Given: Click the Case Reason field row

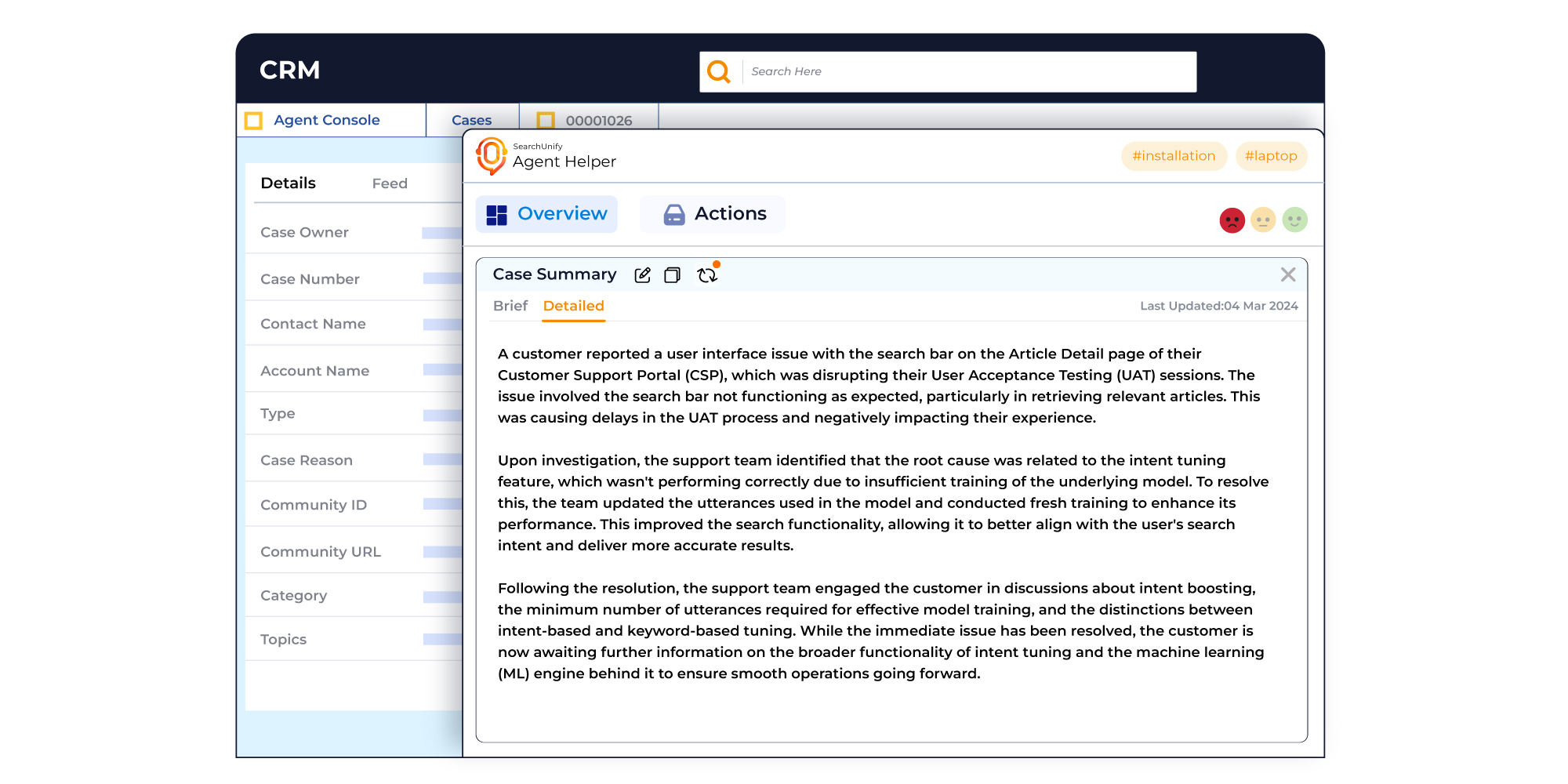Looking at the screenshot, I should click(x=354, y=459).
